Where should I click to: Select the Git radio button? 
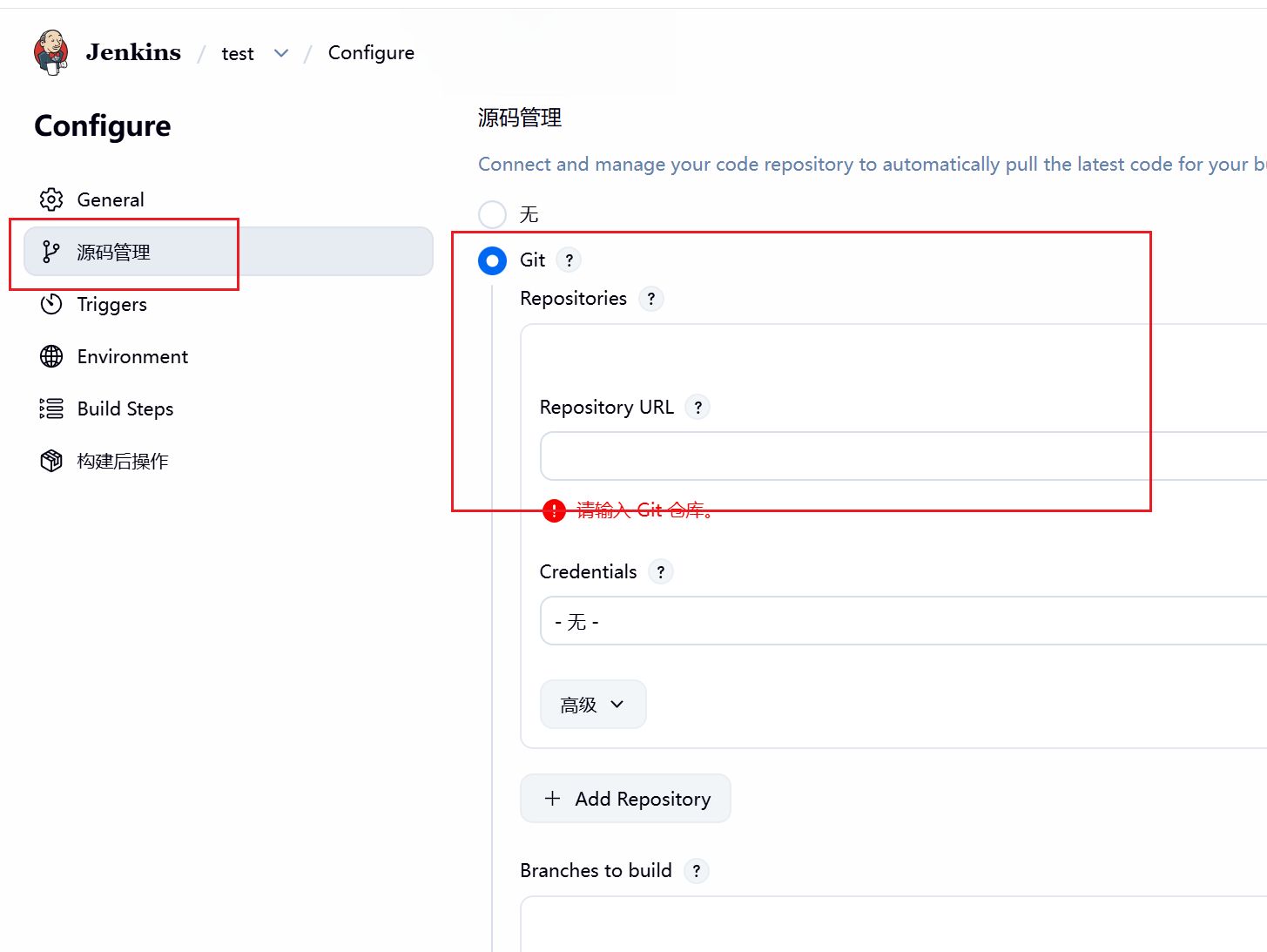[x=492, y=260]
